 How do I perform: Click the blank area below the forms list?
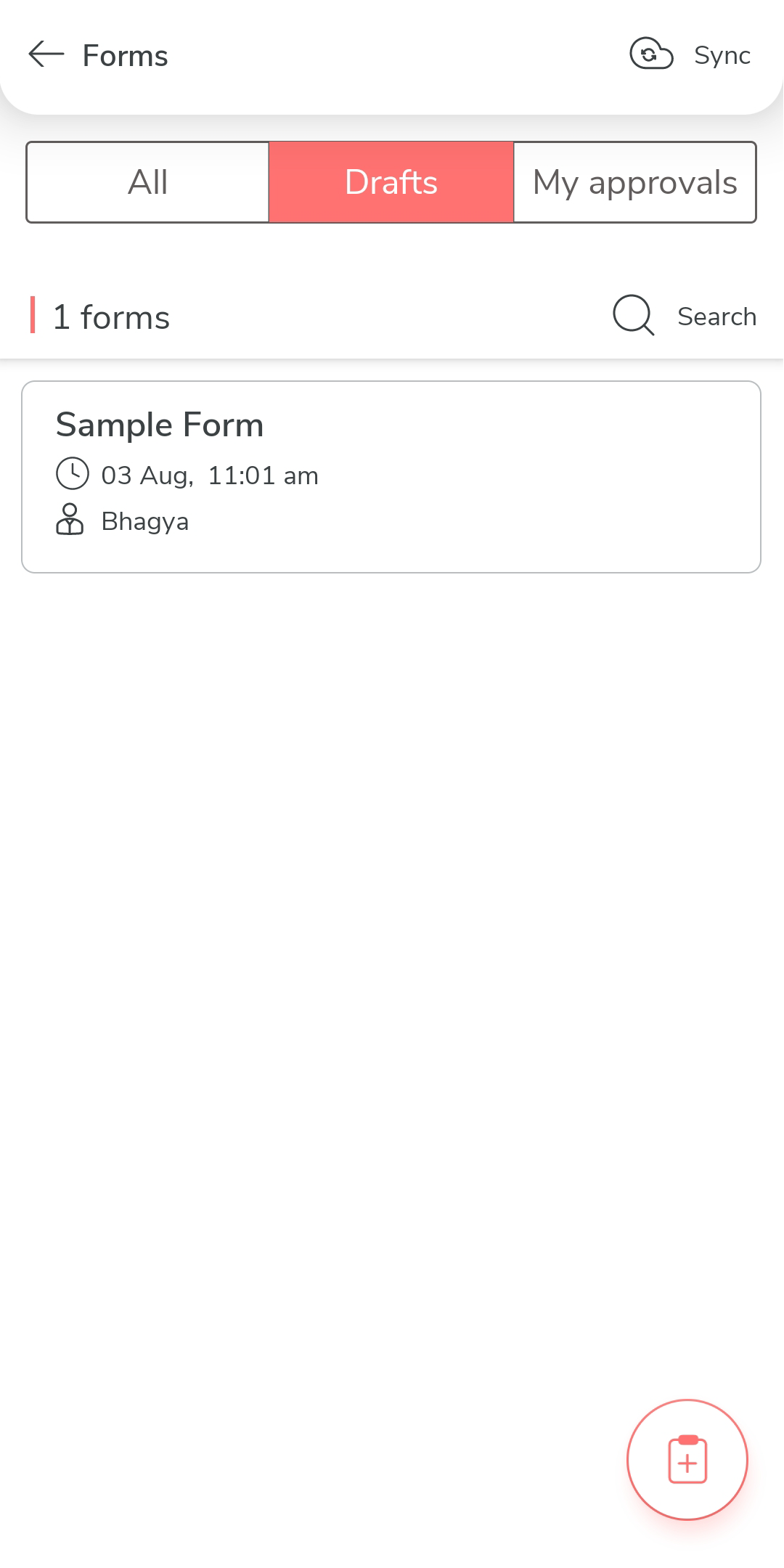click(392, 944)
